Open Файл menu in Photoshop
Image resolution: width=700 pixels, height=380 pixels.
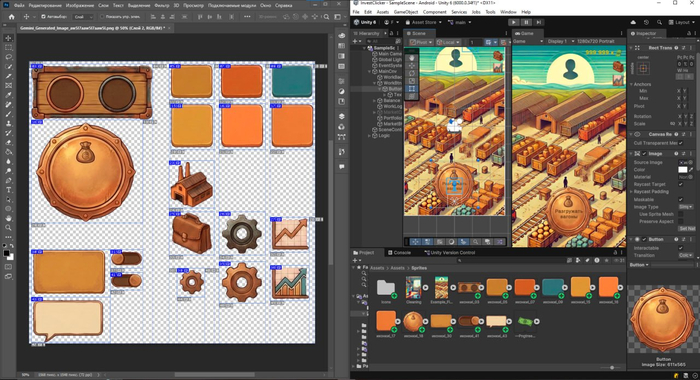(19, 6)
